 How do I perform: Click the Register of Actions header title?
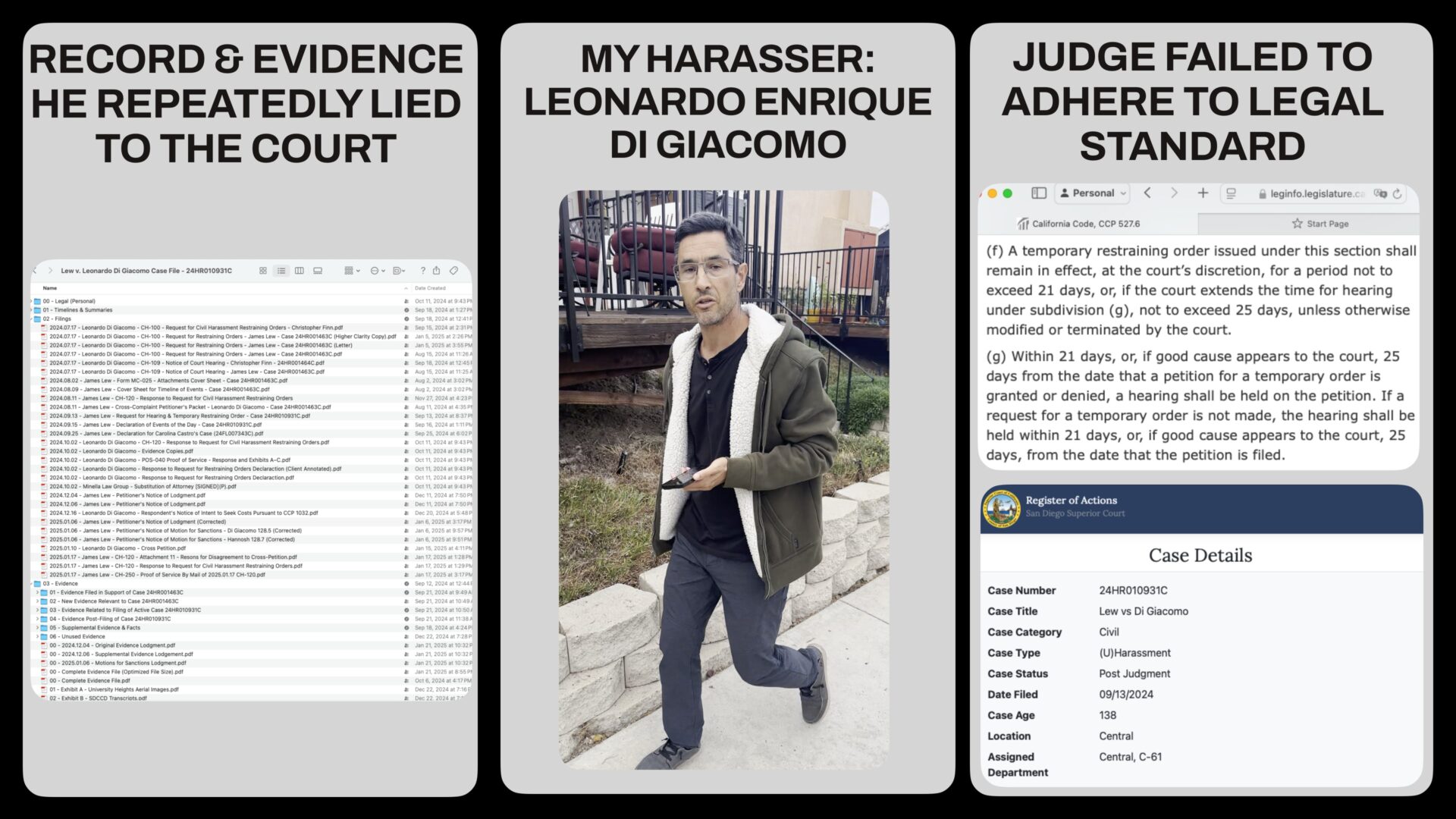[x=1071, y=500]
